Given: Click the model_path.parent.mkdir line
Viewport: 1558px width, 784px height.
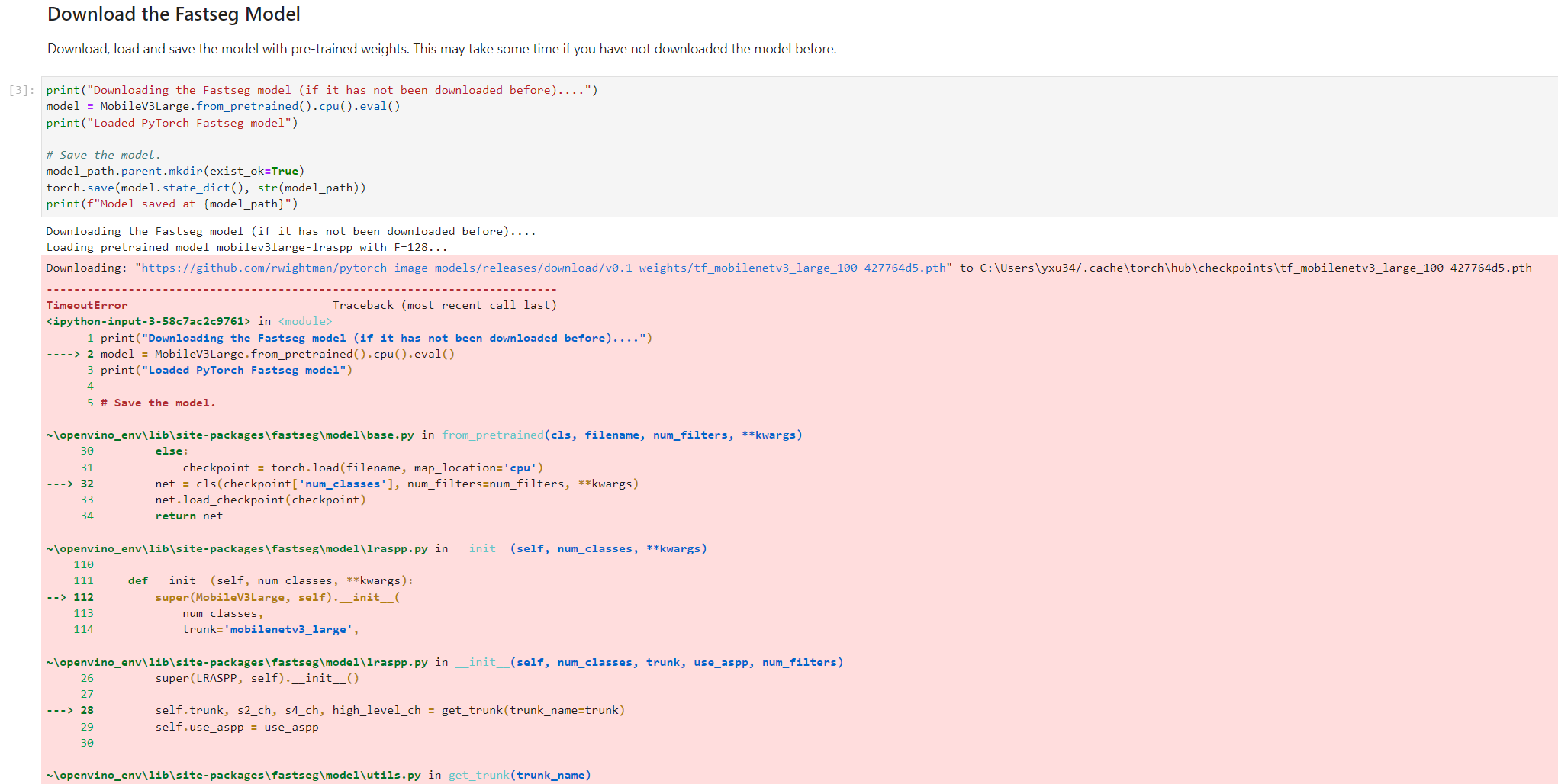Looking at the screenshot, I should 175,171.
